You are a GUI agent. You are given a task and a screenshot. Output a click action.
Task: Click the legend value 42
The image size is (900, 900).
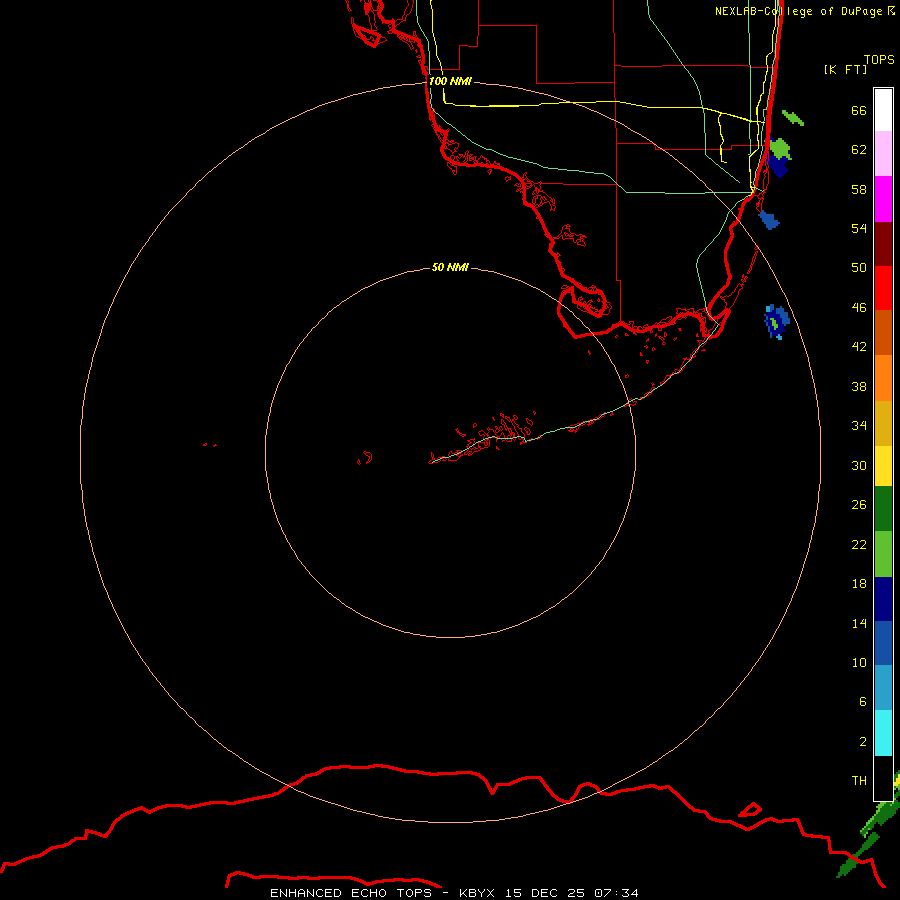[x=859, y=346]
